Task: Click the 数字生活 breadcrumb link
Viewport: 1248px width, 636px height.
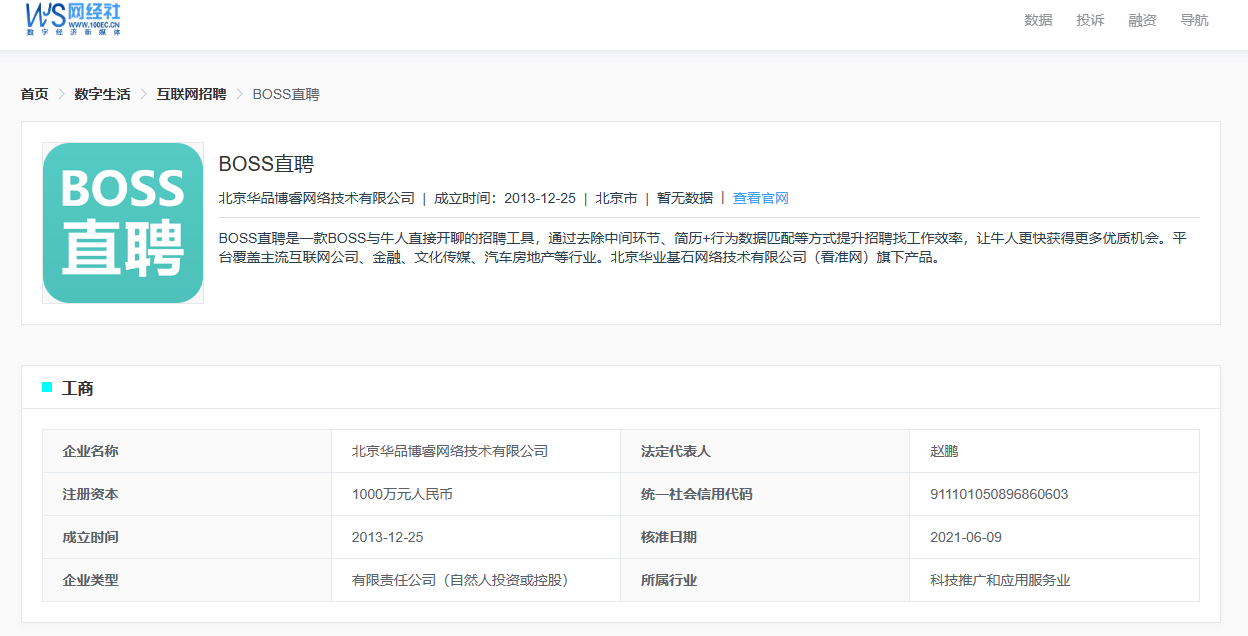Action: click(102, 94)
